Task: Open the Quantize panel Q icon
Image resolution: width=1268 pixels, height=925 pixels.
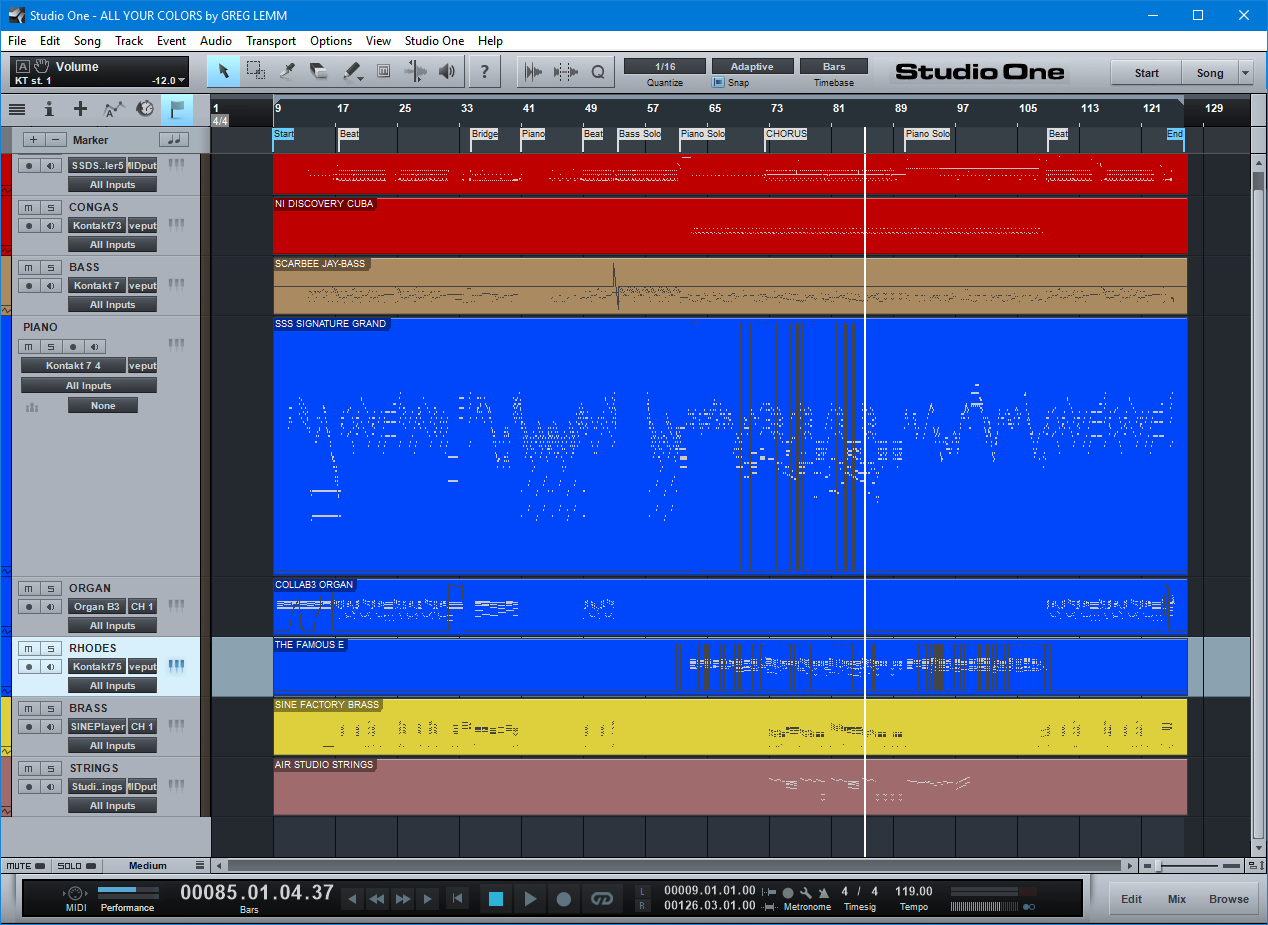Action: (598, 71)
